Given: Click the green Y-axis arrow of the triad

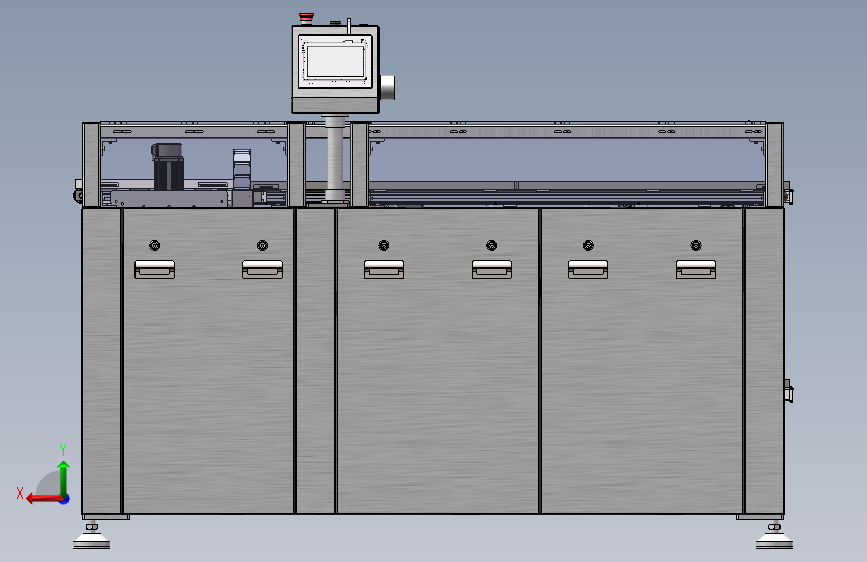Looking at the screenshot, I should tap(64, 479).
